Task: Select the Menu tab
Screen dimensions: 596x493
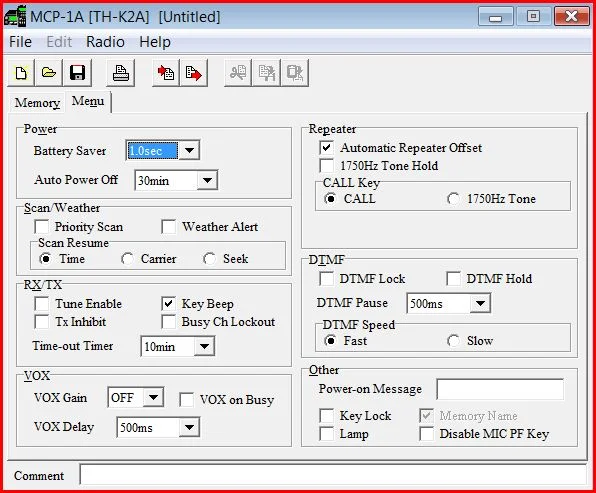Action: tap(88, 101)
